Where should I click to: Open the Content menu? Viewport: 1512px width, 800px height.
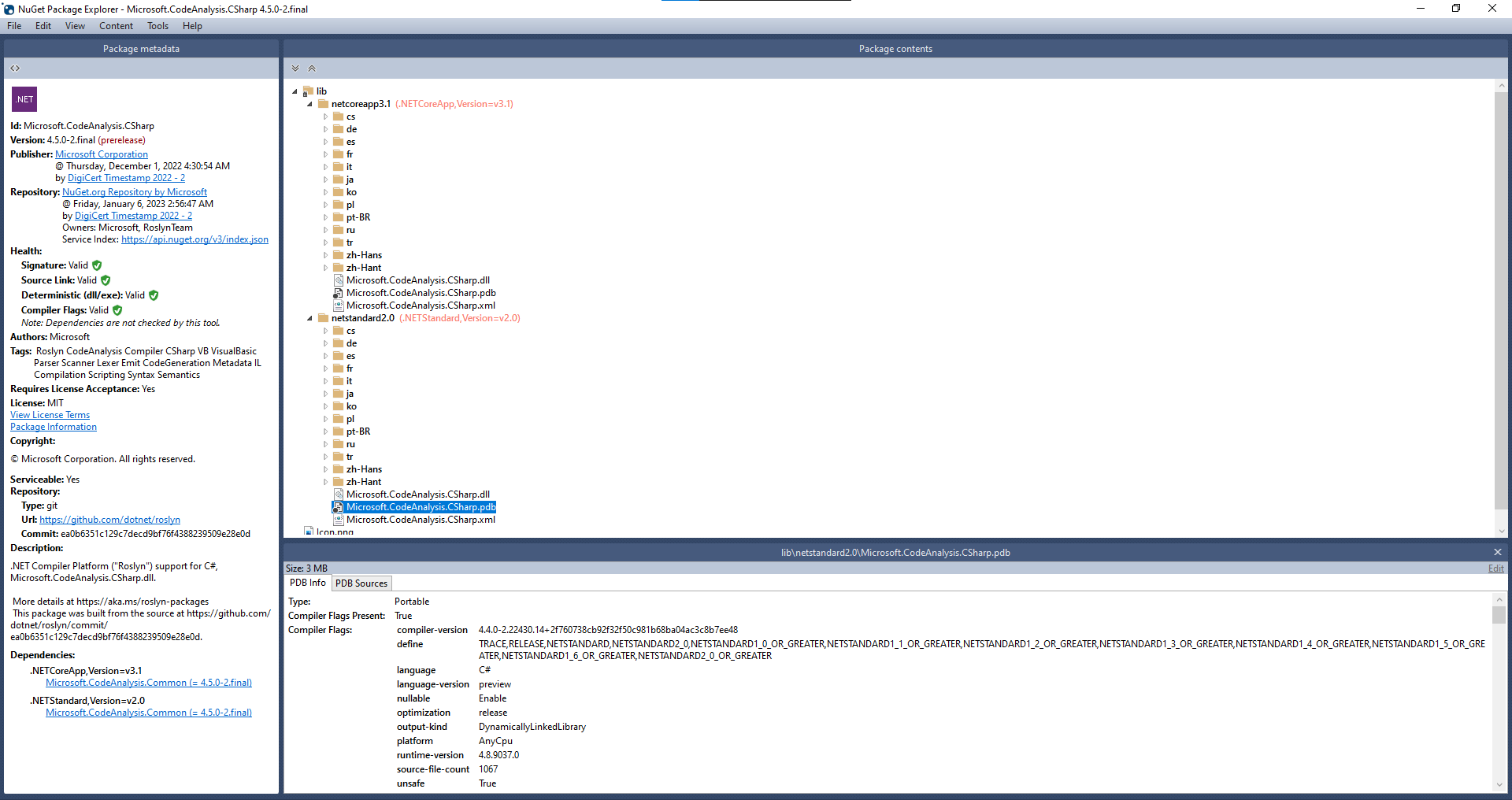[x=116, y=25]
